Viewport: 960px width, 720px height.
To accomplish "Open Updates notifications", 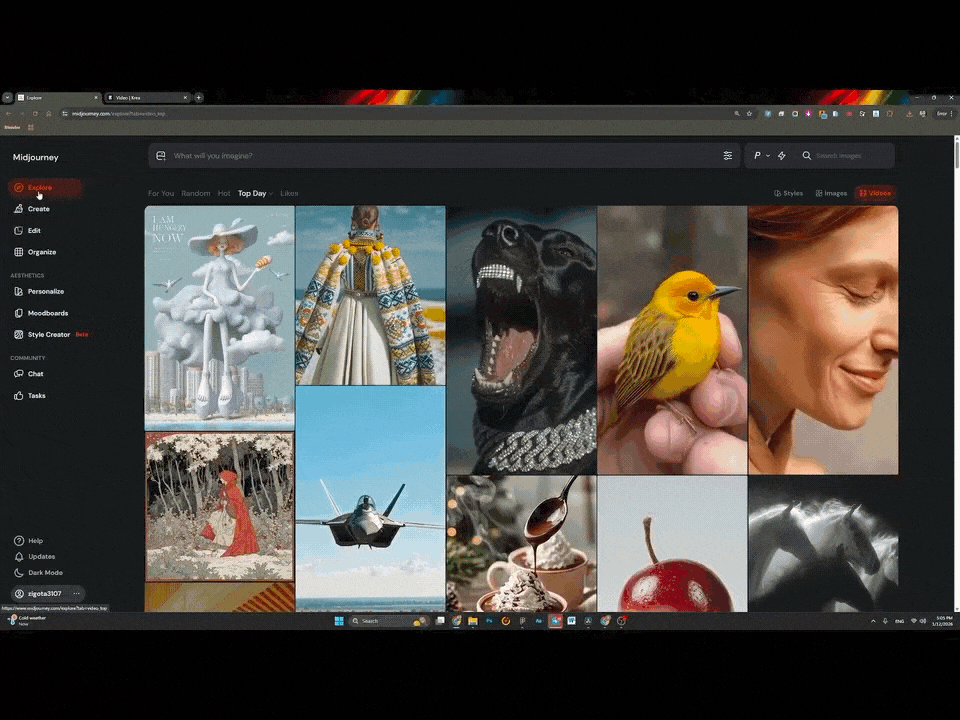I will tap(35, 557).
